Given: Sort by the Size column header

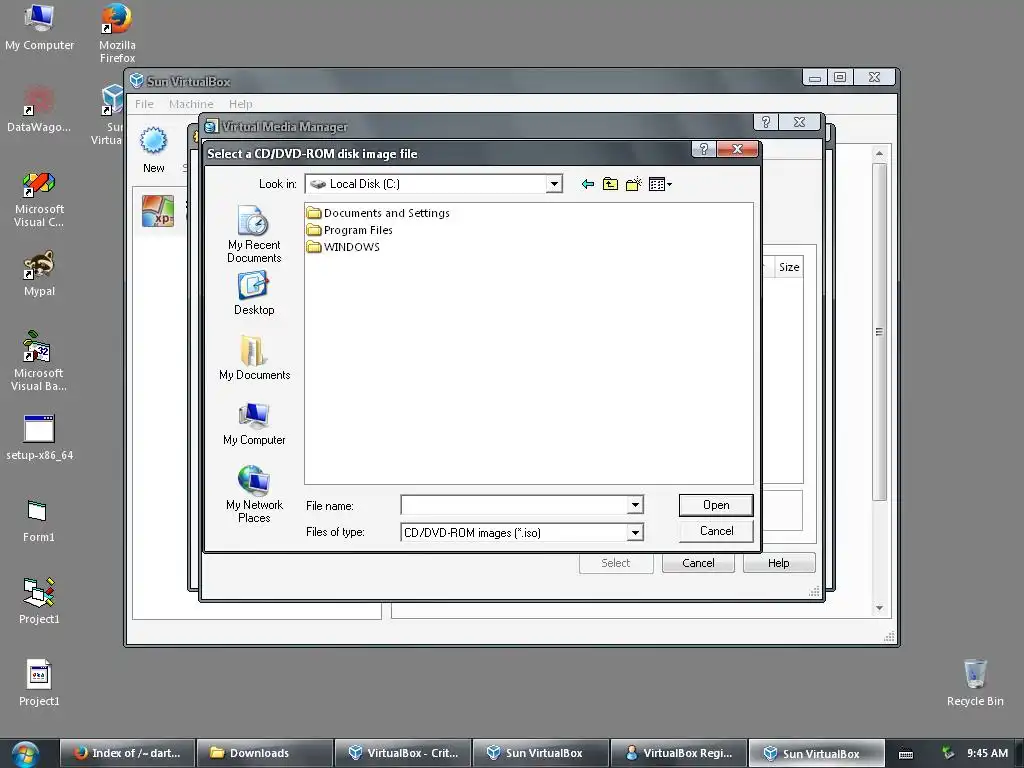Looking at the screenshot, I should (x=788, y=267).
